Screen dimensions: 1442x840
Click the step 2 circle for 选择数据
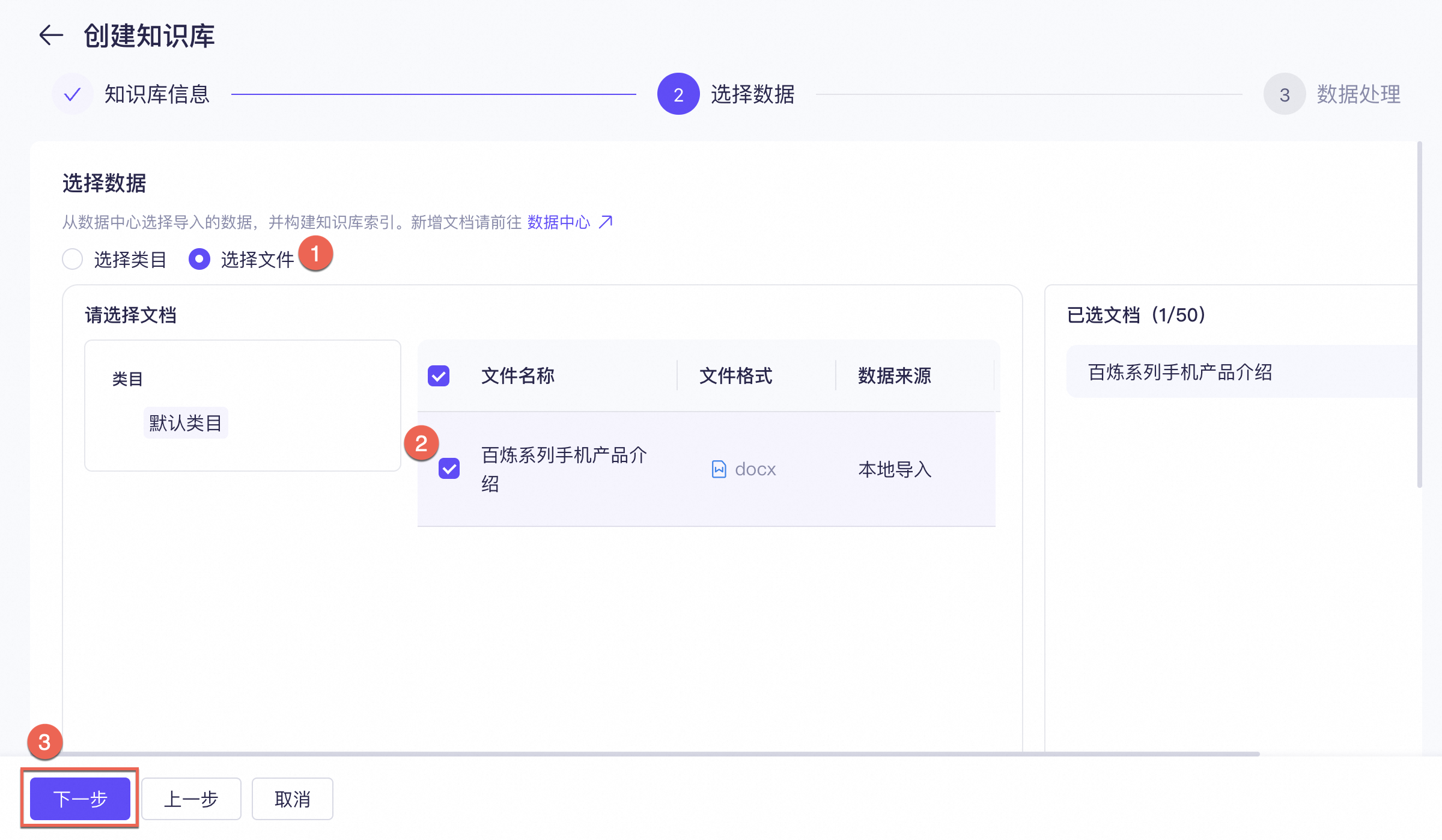click(x=678, y=94)
